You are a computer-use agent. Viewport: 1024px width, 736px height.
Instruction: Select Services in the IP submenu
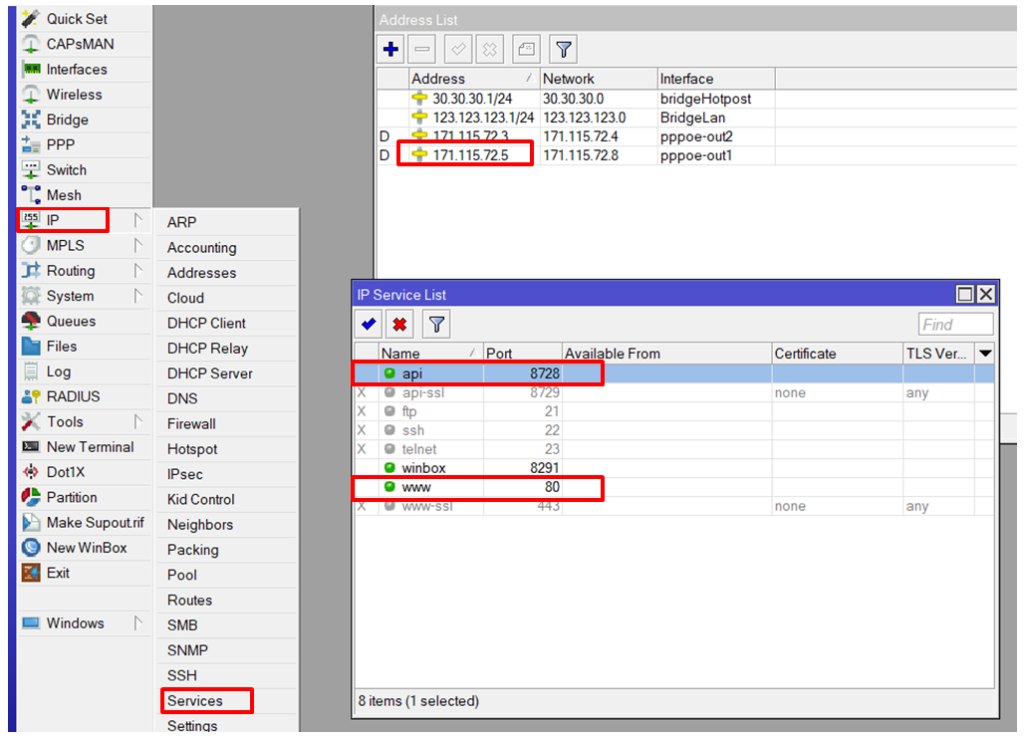(x=195, y=701)
